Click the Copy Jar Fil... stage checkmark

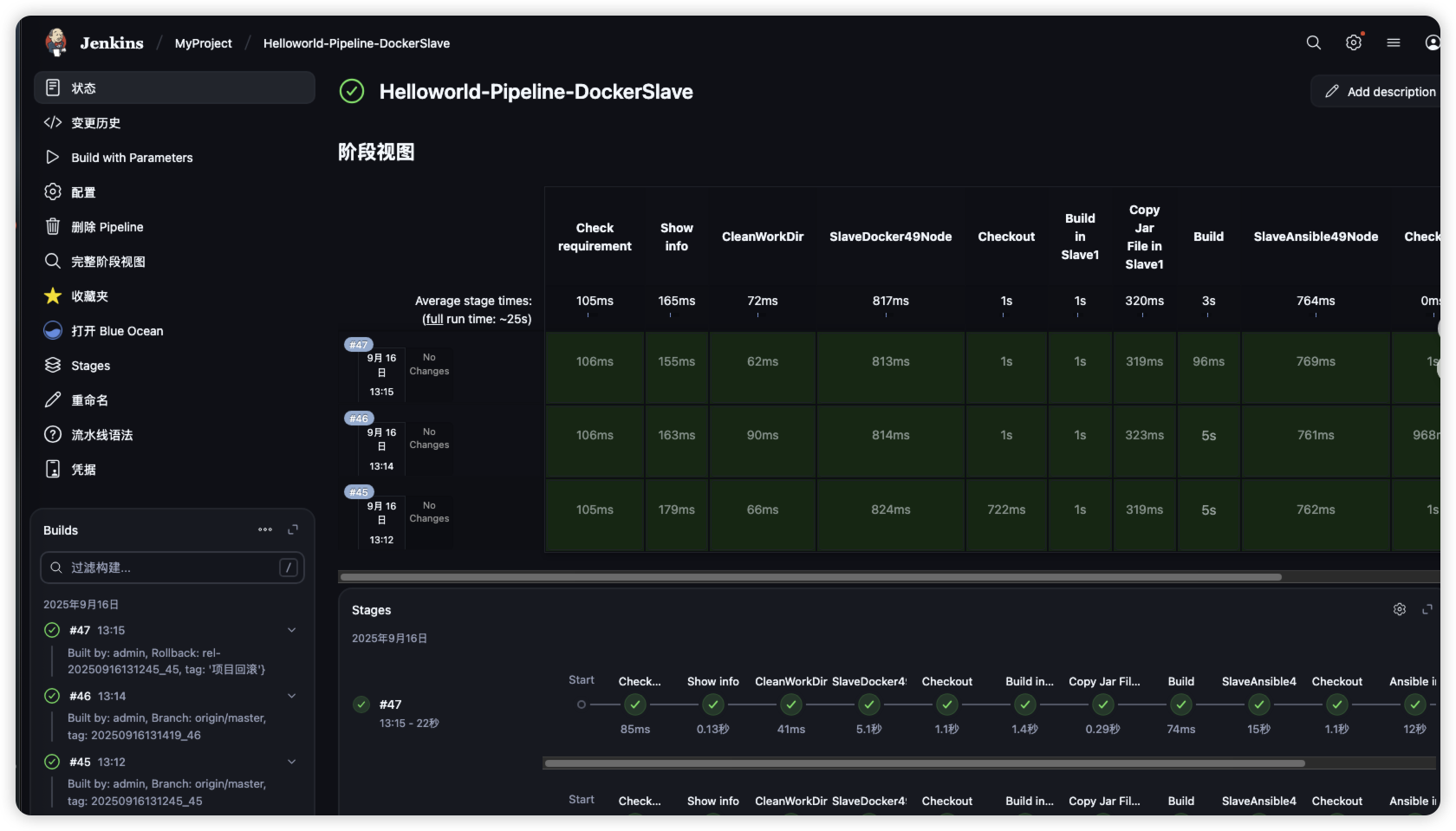pyautogui.click(x=1103, y=704)
